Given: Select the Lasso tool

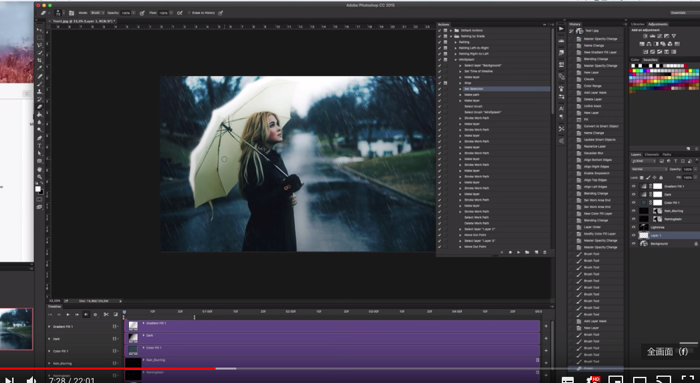Looking at the screenshot, I should tap(40, 45).
